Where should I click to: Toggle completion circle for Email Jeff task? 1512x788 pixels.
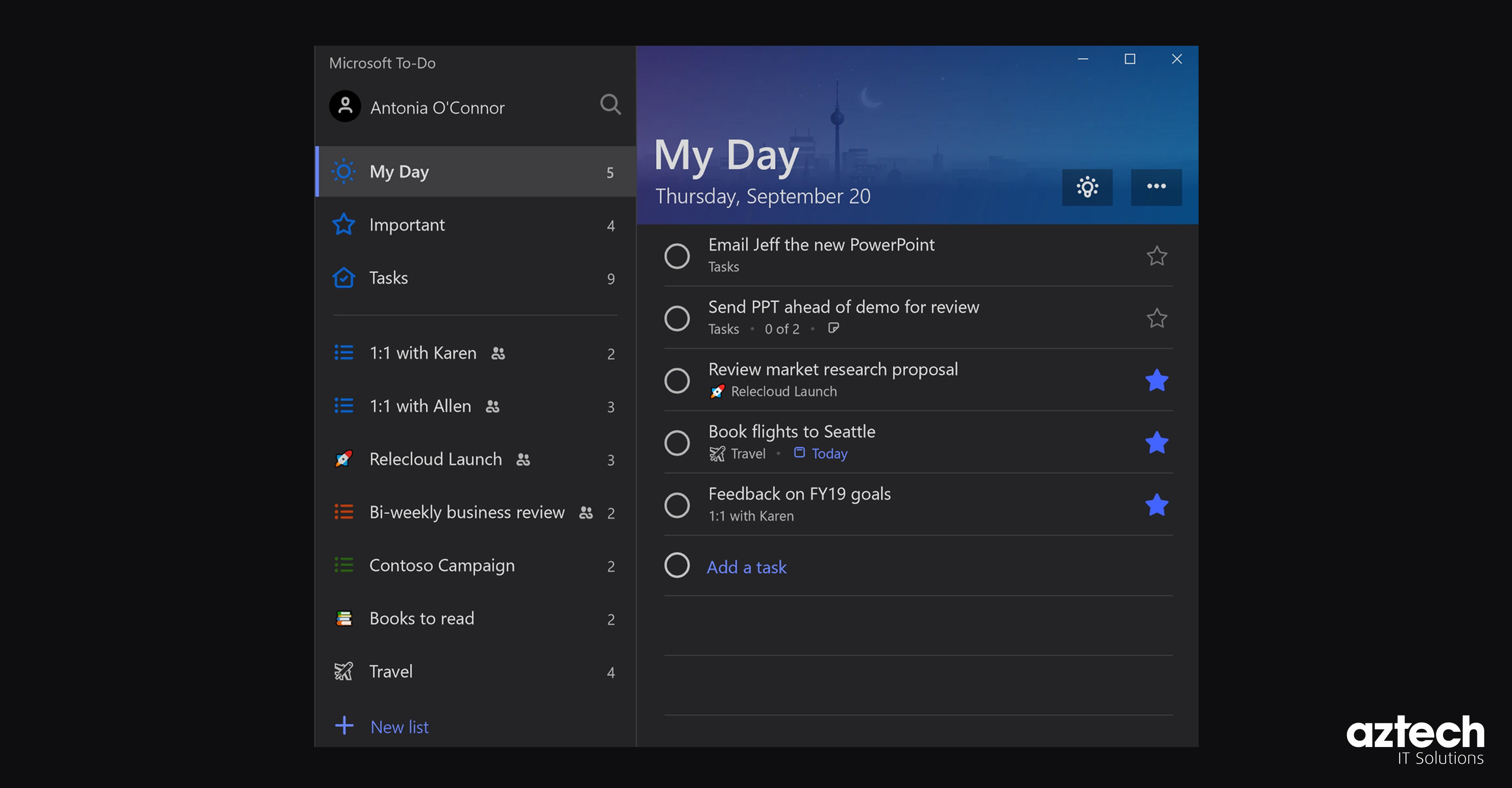pos(678,254)
